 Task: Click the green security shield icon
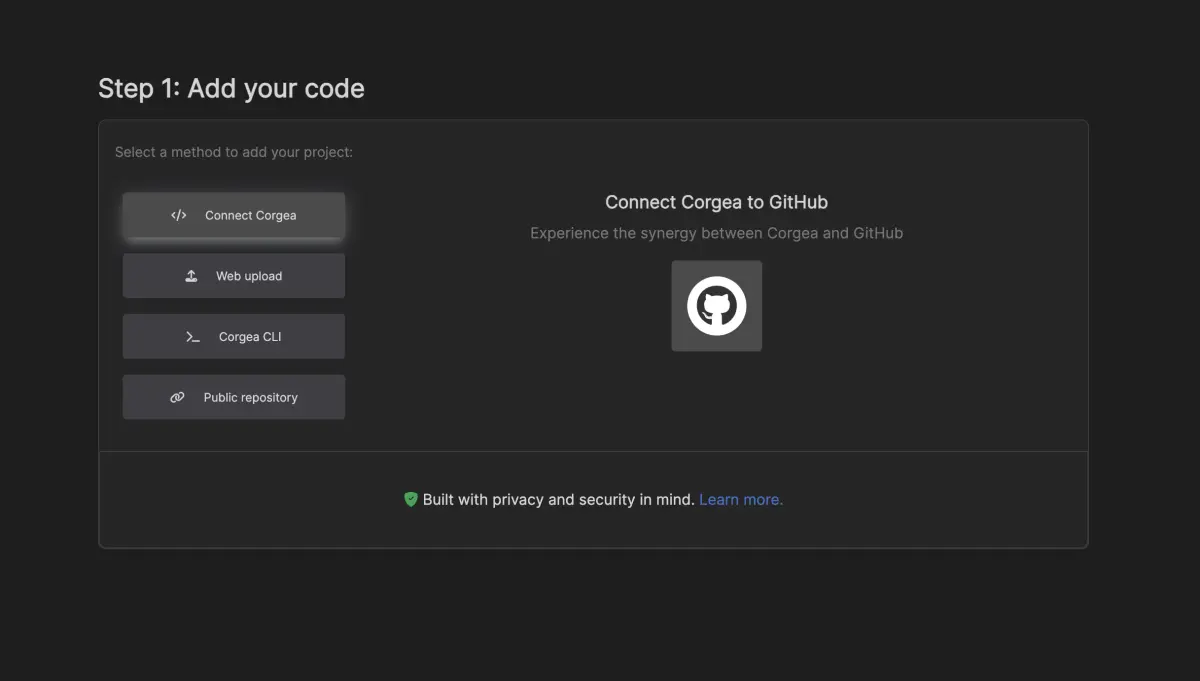tap(411, 498)
